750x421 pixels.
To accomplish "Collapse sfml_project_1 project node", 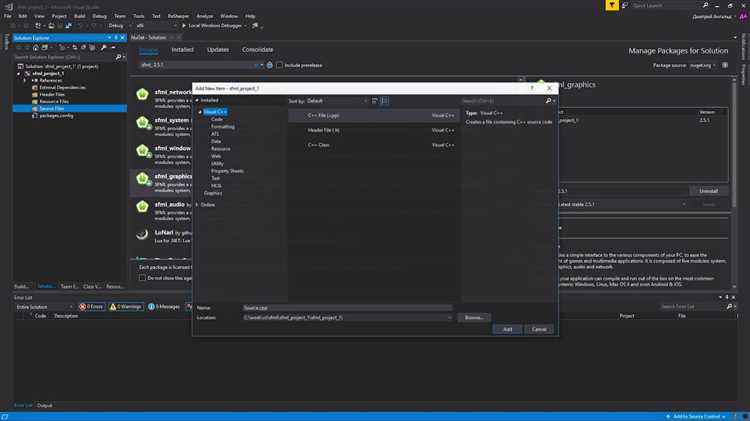I will point(19,74).
